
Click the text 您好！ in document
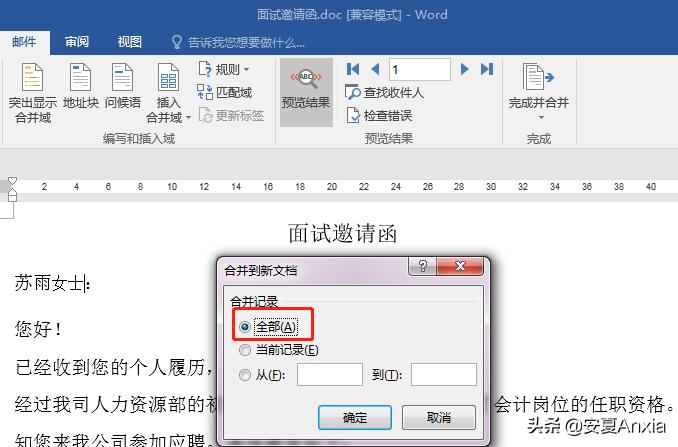coord(38,329)
